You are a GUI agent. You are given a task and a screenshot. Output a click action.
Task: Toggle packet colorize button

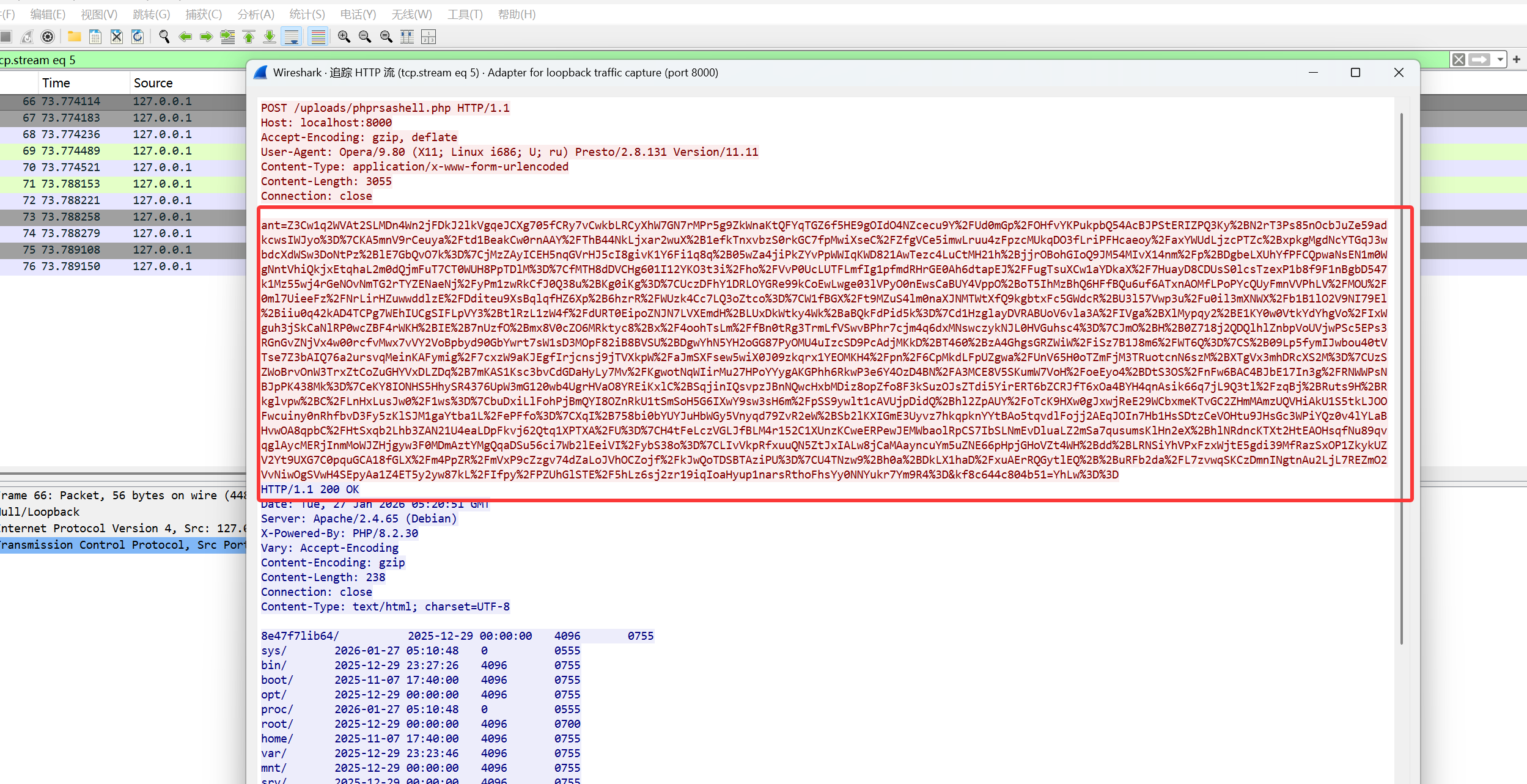tap(318, 37)
